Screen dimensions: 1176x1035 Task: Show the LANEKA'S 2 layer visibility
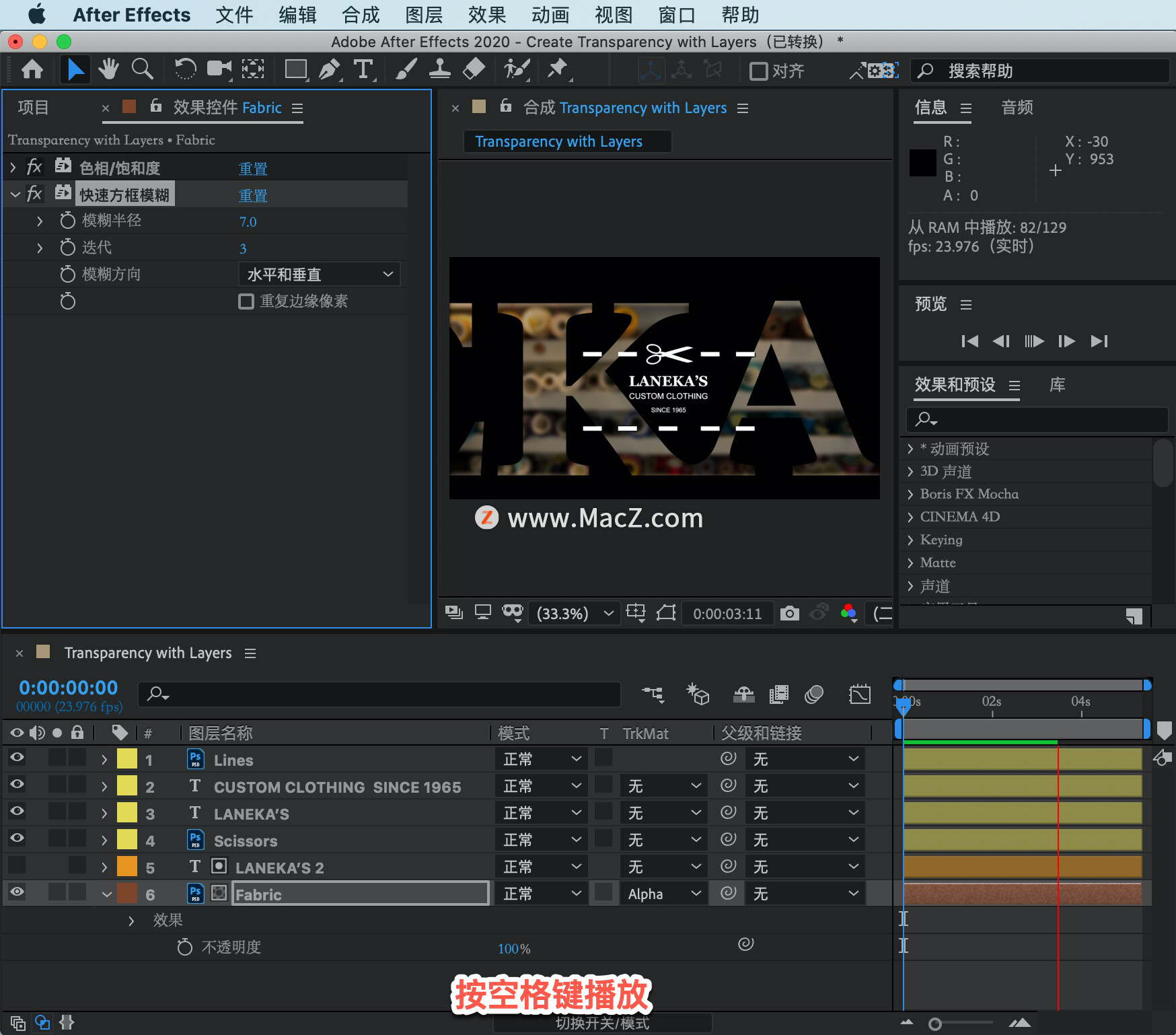17,865
